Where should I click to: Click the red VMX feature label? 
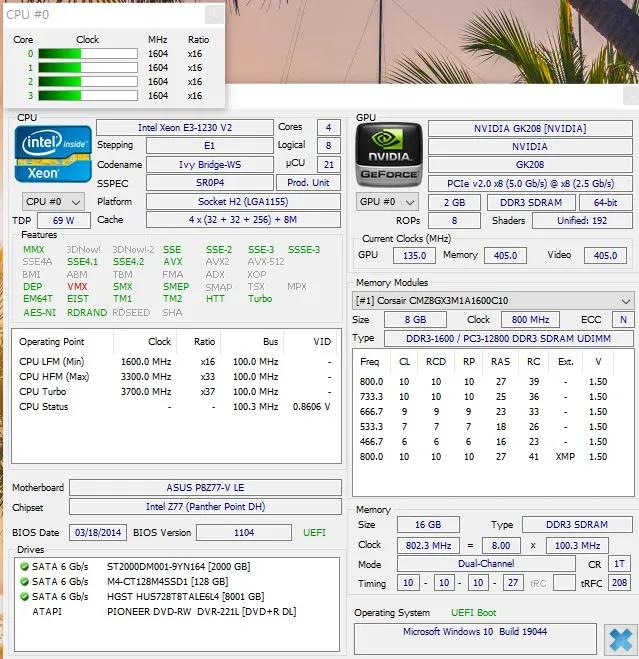pos(77,287)
